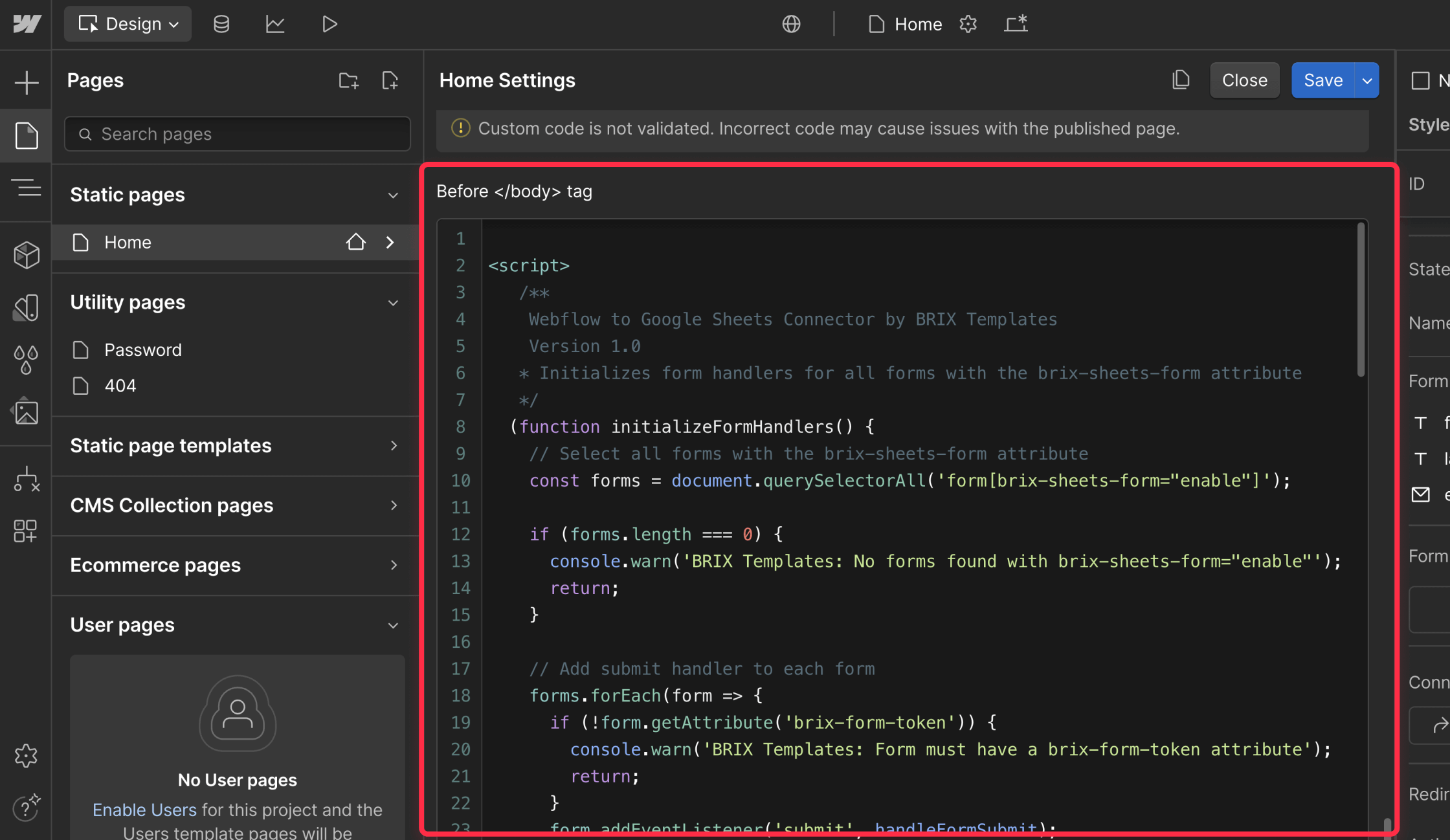1450x840 pixels.
Task: Create a new page
Action: click(x=390, y=80)
